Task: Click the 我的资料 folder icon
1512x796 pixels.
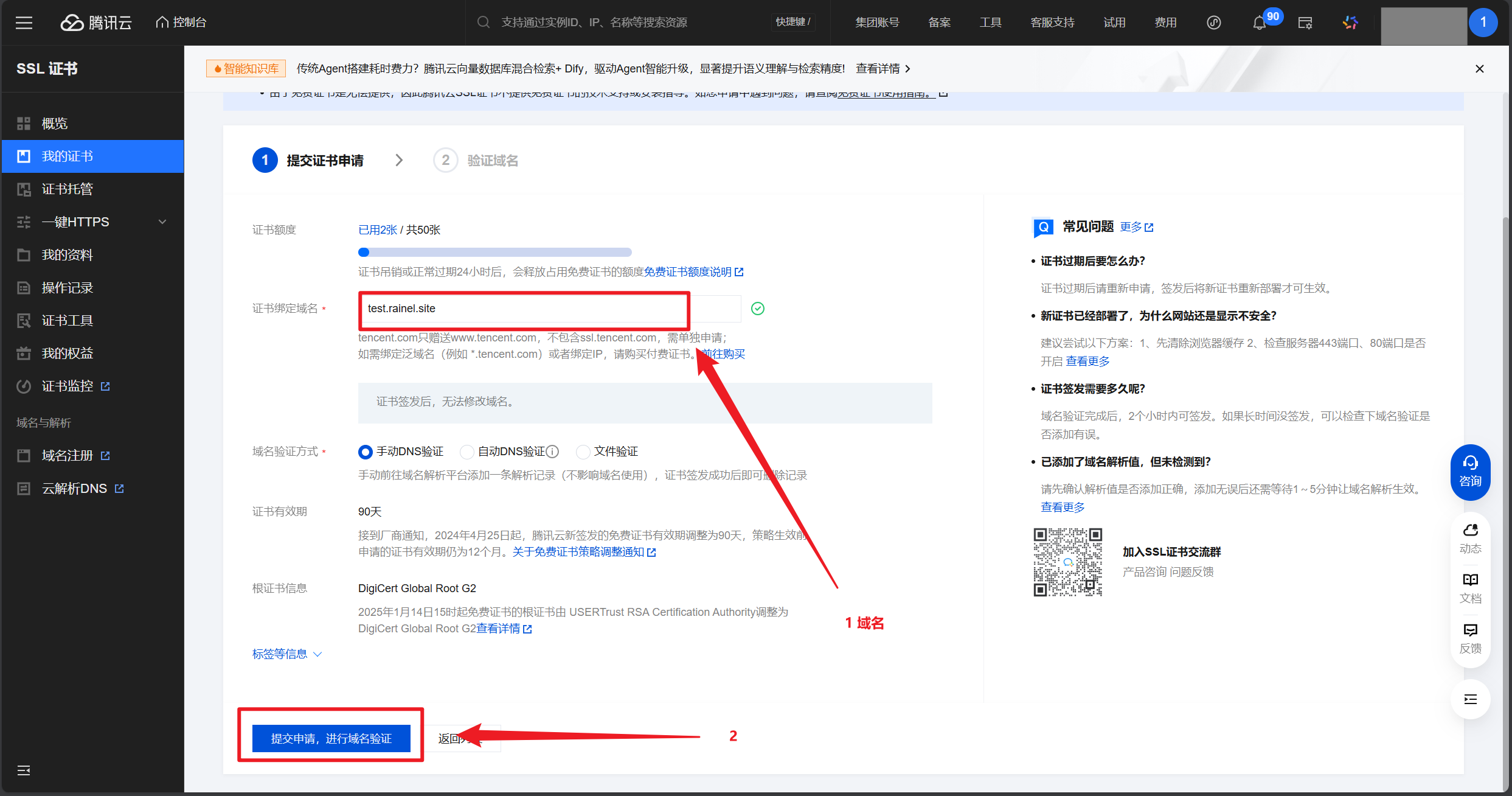Action: pyautogui.click(x=24, y=255)
